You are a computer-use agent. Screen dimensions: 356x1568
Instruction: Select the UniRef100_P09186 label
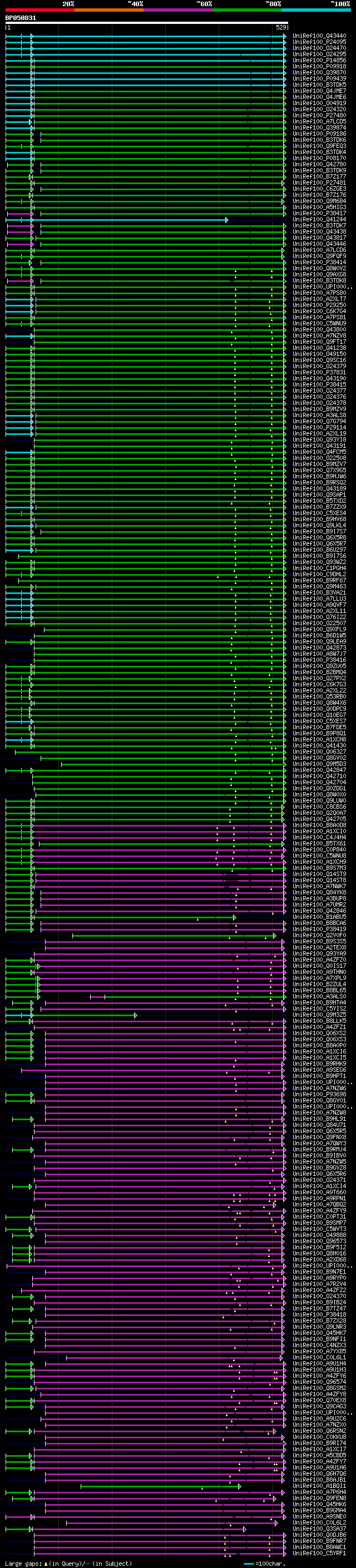(x=319, y=134)
